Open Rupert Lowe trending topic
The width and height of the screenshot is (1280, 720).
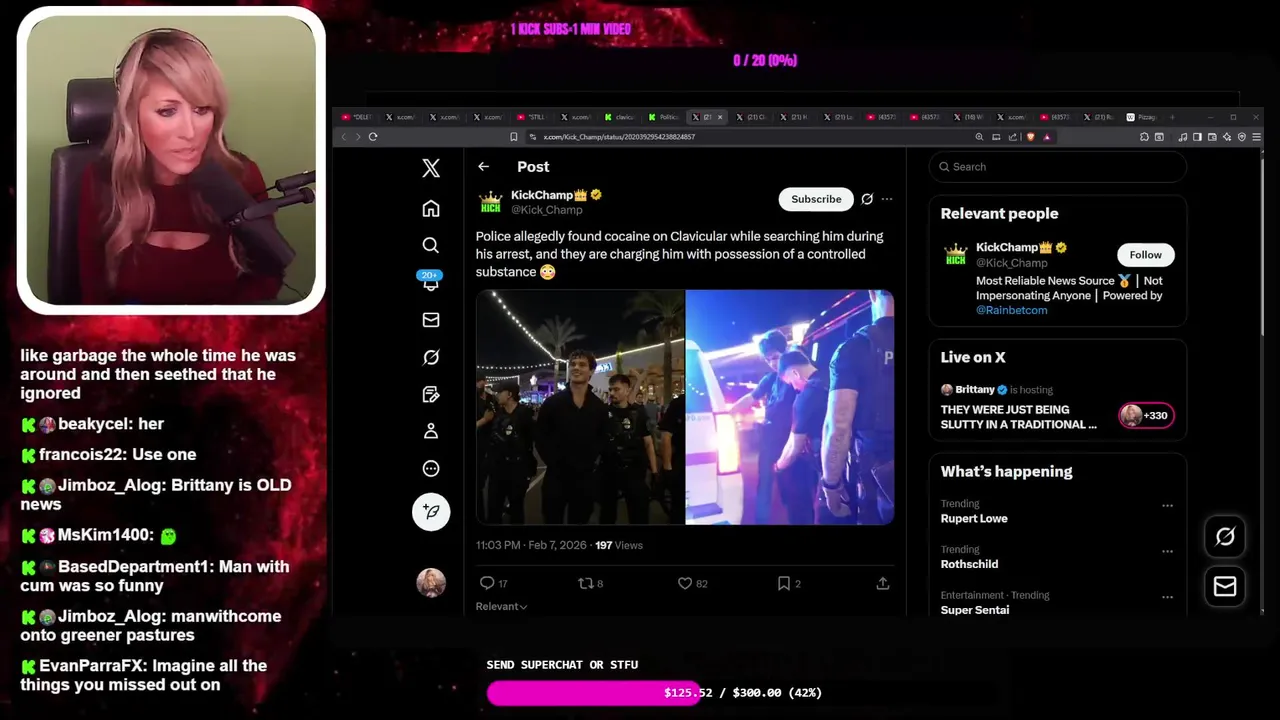[x=973, y=519]
